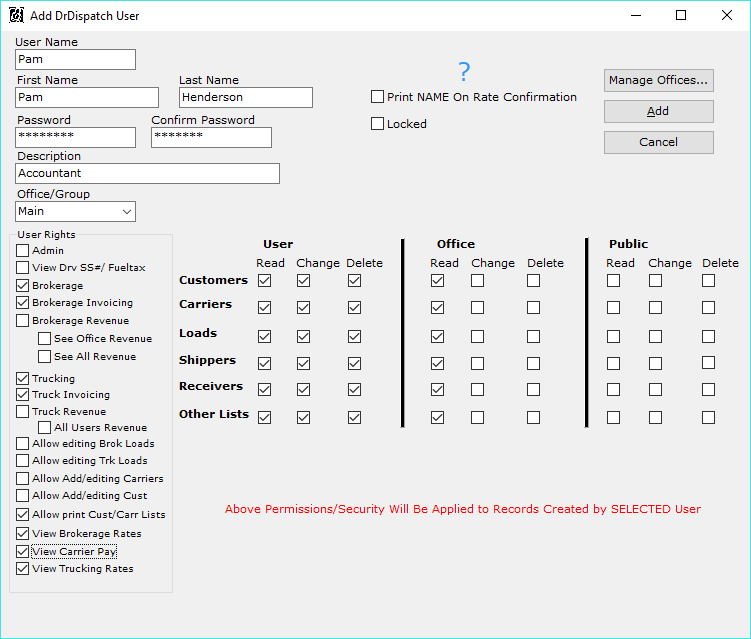
Task: Uncheck Office Read for Loads
Action: click(437, 337)
